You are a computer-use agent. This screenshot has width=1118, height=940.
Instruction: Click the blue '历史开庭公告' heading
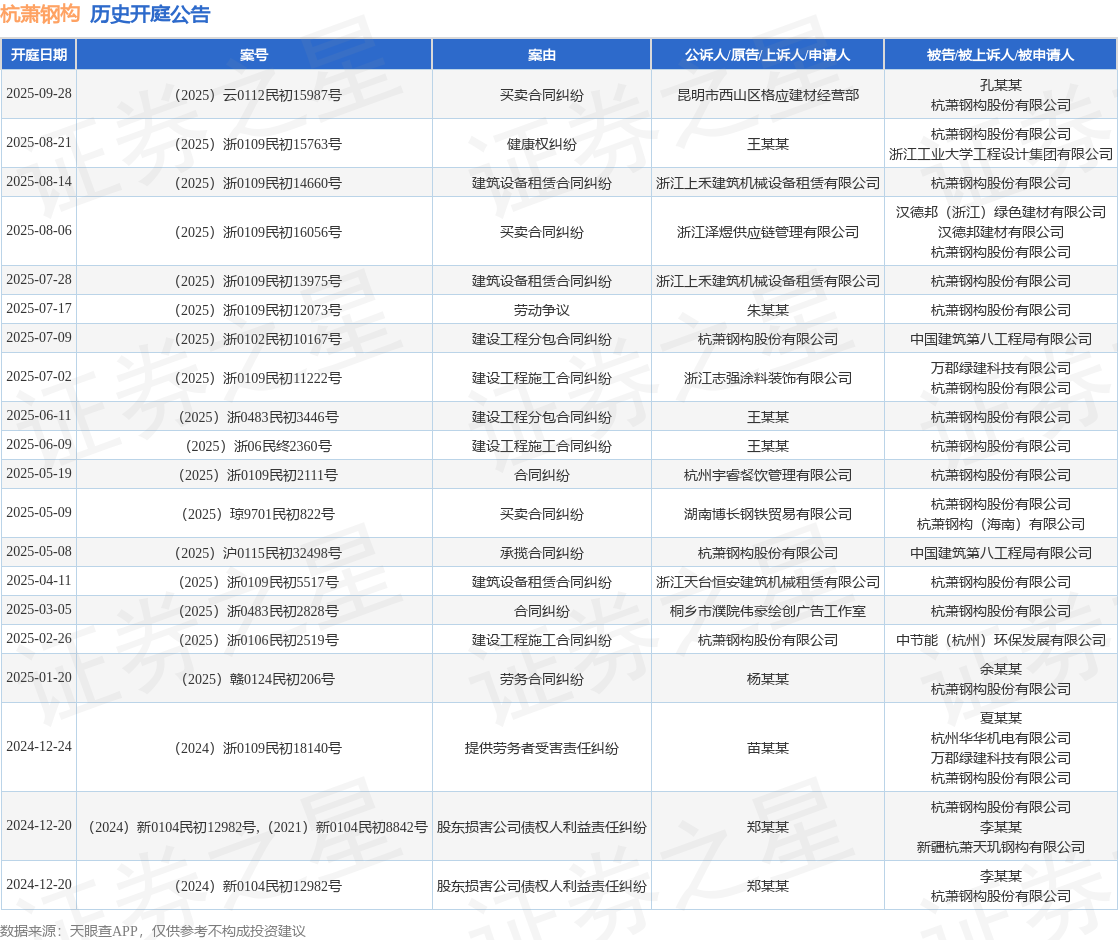150,14
